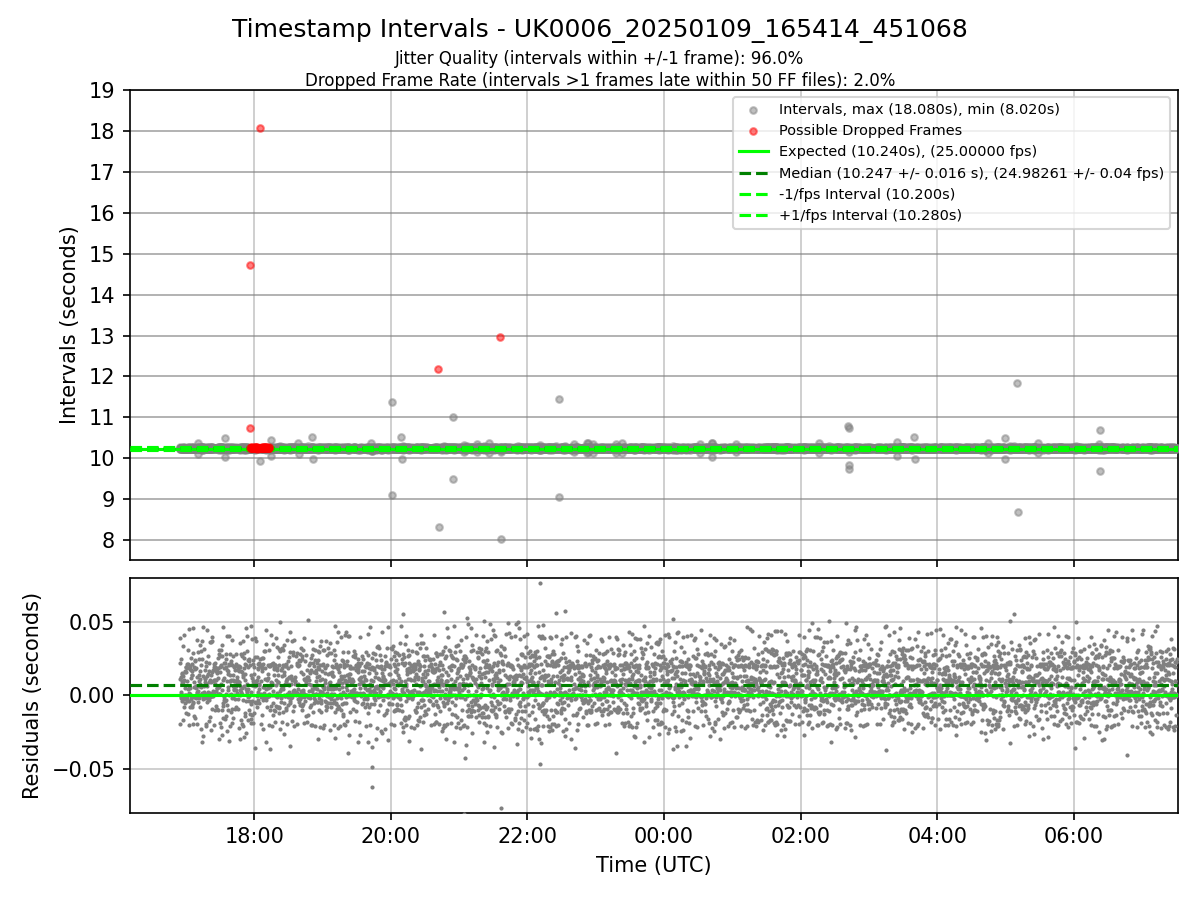The width and height of the screenshot is (1200, 900).
Task: Click the gray outlier point near 11.8 seconds after 05:00
Action: tap(1017, 383)
